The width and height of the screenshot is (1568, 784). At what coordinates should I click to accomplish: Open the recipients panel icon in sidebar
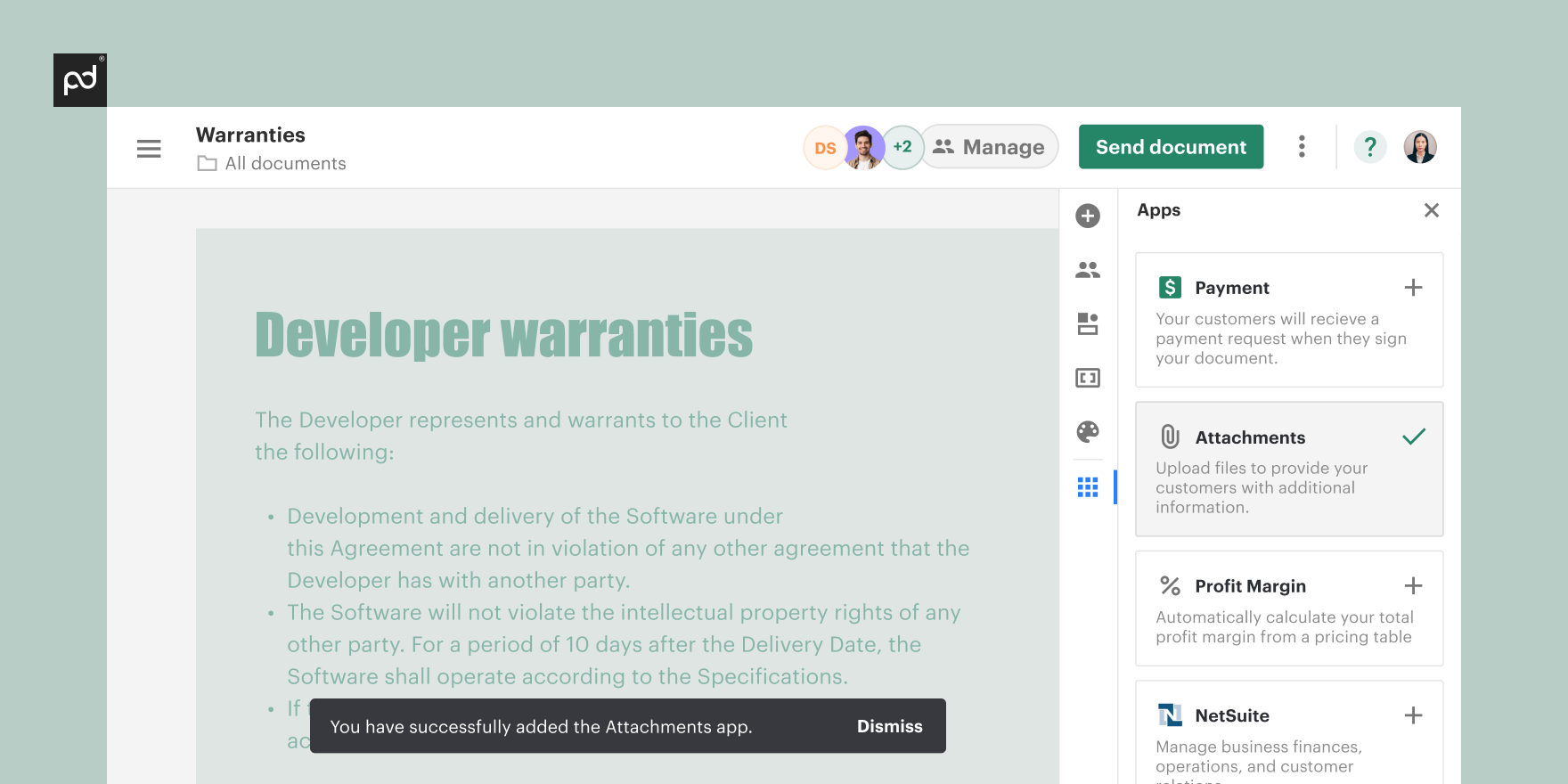[1087, 270]
